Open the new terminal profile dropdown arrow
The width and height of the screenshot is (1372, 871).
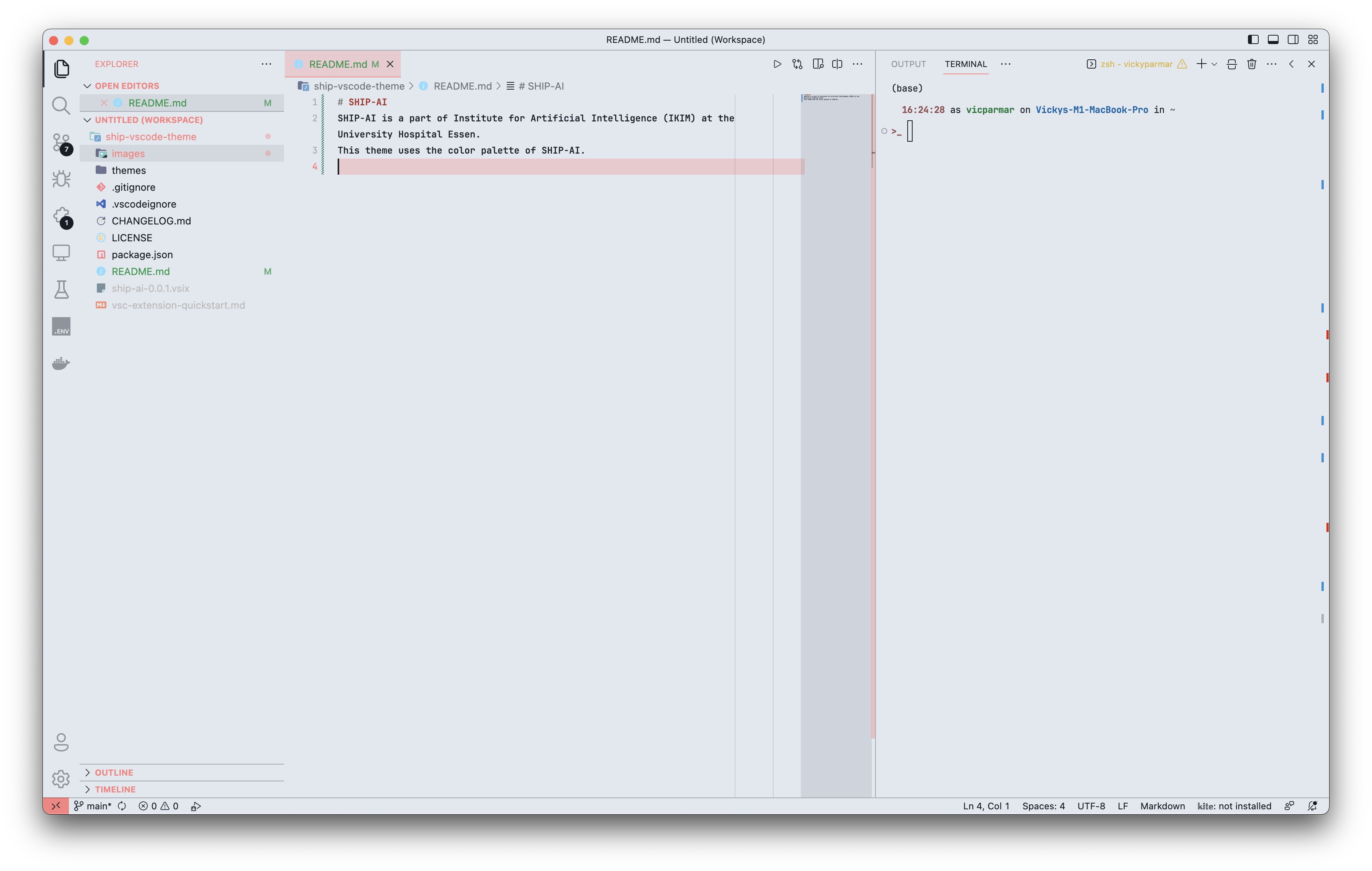(x=1214, y=64)
